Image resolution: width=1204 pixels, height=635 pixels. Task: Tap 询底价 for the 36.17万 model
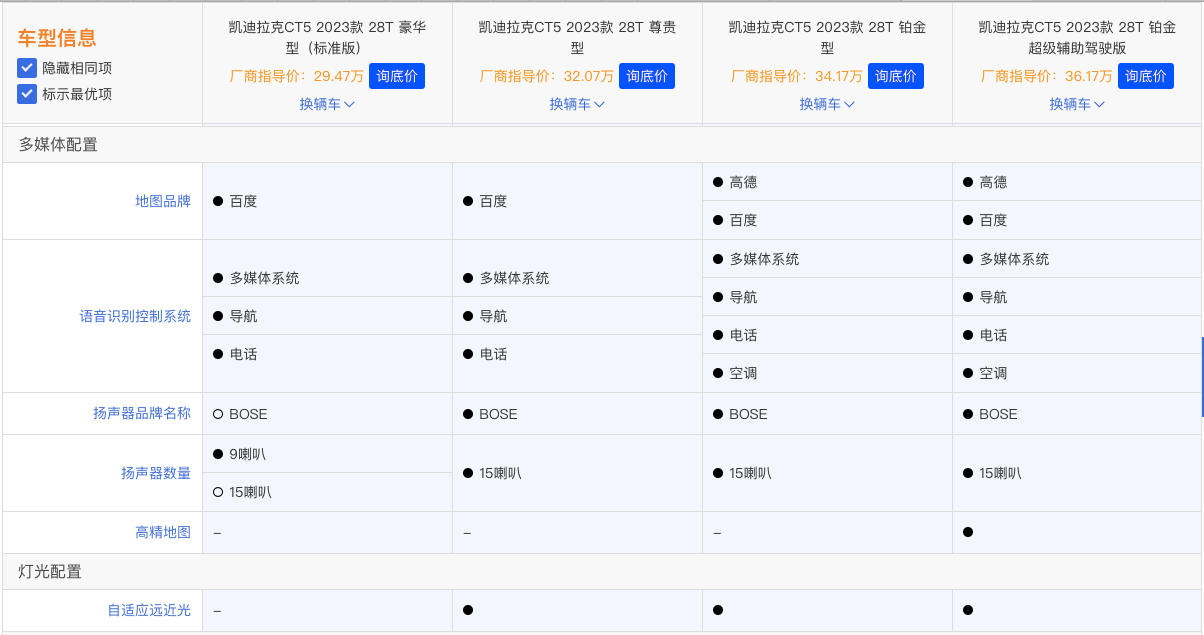tap(1146, 76)
